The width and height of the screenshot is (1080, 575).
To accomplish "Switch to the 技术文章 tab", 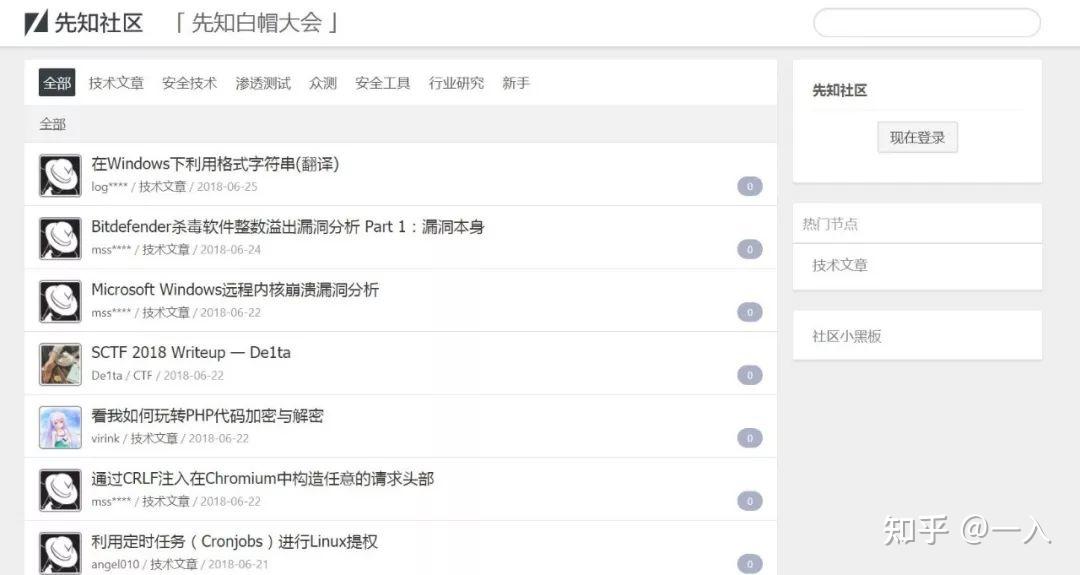I will point(116,83).
